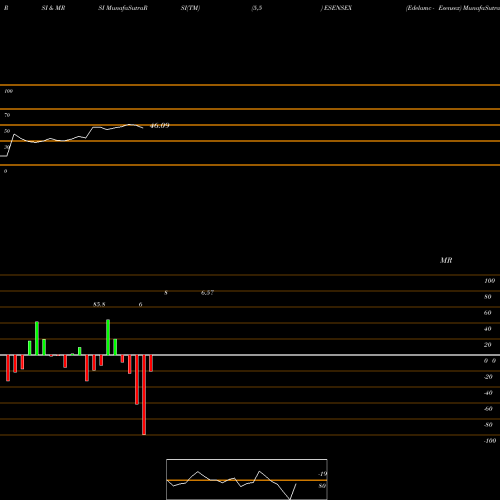This screenshot has width=500, height=500.
Task: Click the 20 label on MR axis
Action: (x=487, y=345)
